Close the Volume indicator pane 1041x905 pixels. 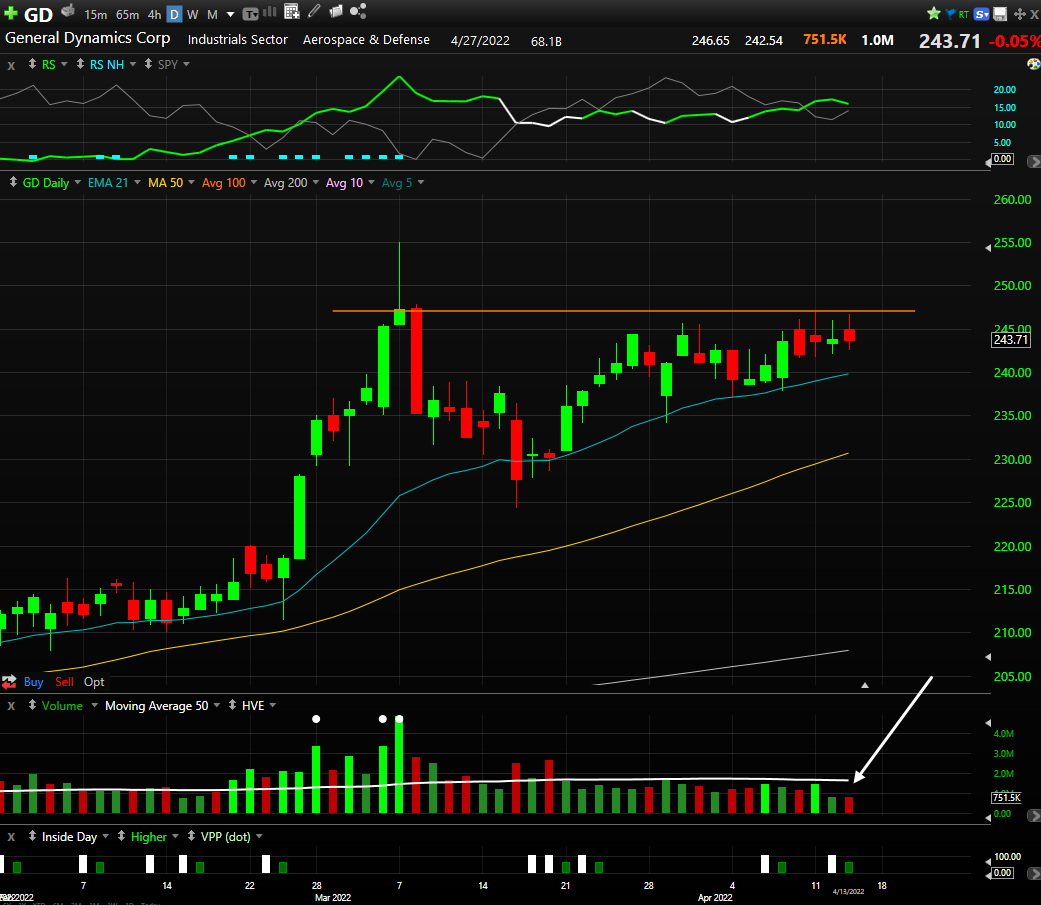[11, 706]
